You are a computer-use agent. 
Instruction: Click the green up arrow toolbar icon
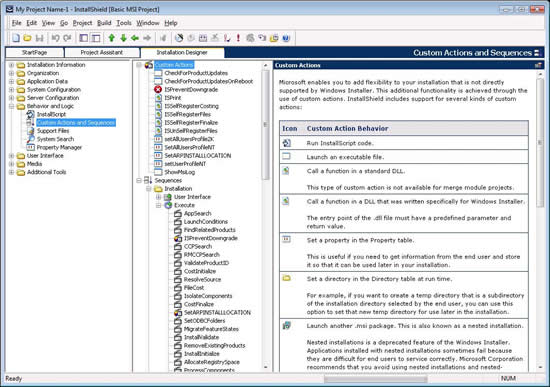pos(112,38)
